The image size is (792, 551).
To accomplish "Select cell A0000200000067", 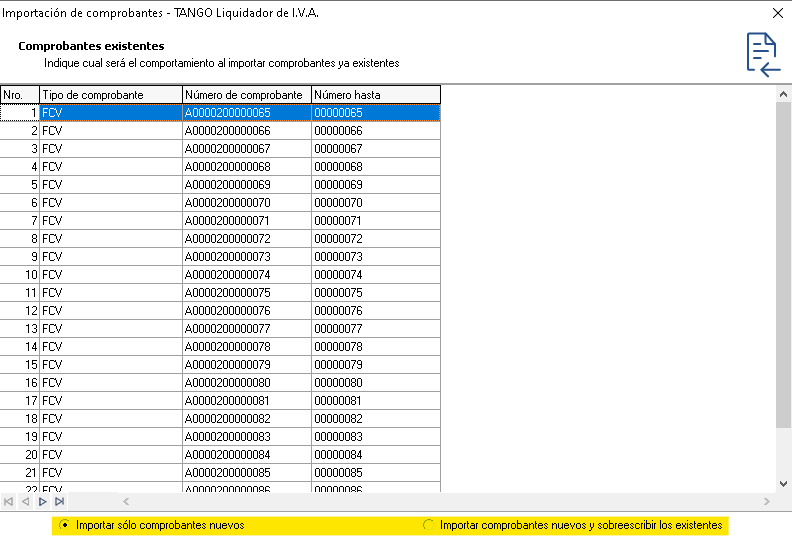I will [x=247, y=149].
